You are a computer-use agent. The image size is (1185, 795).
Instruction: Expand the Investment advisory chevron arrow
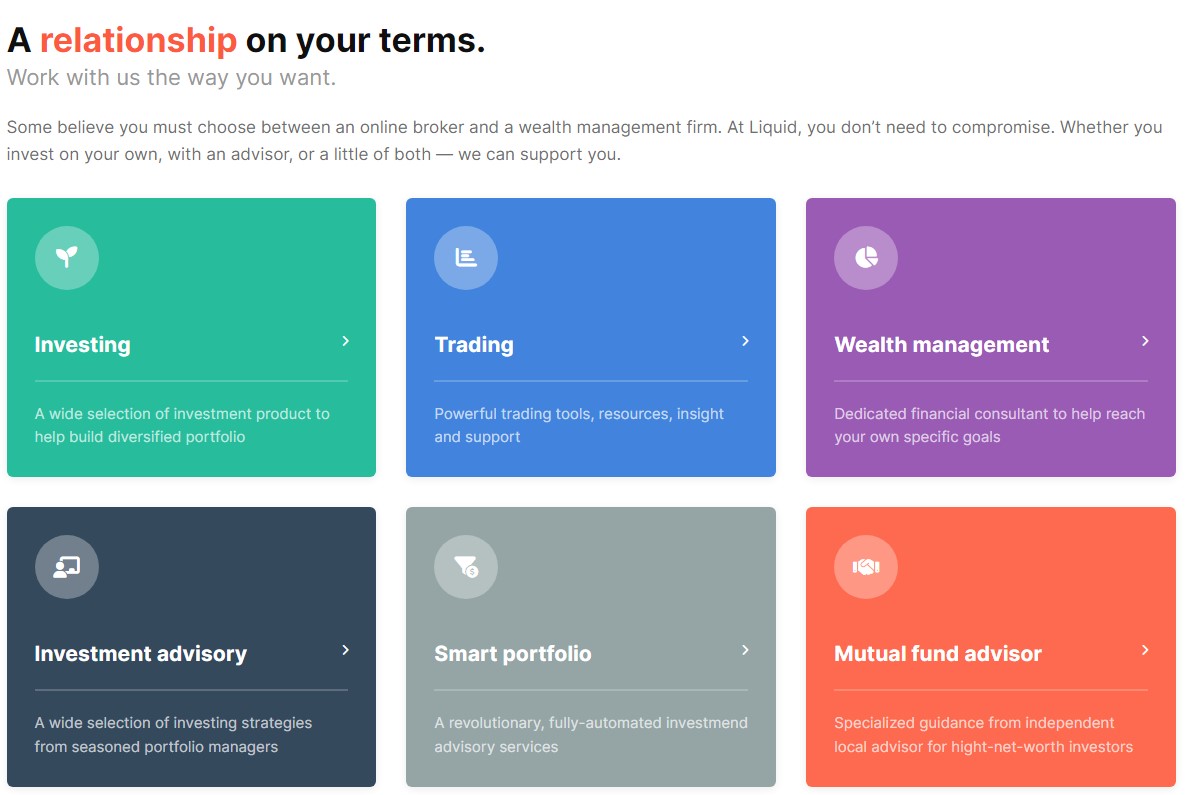click(345, 650)
